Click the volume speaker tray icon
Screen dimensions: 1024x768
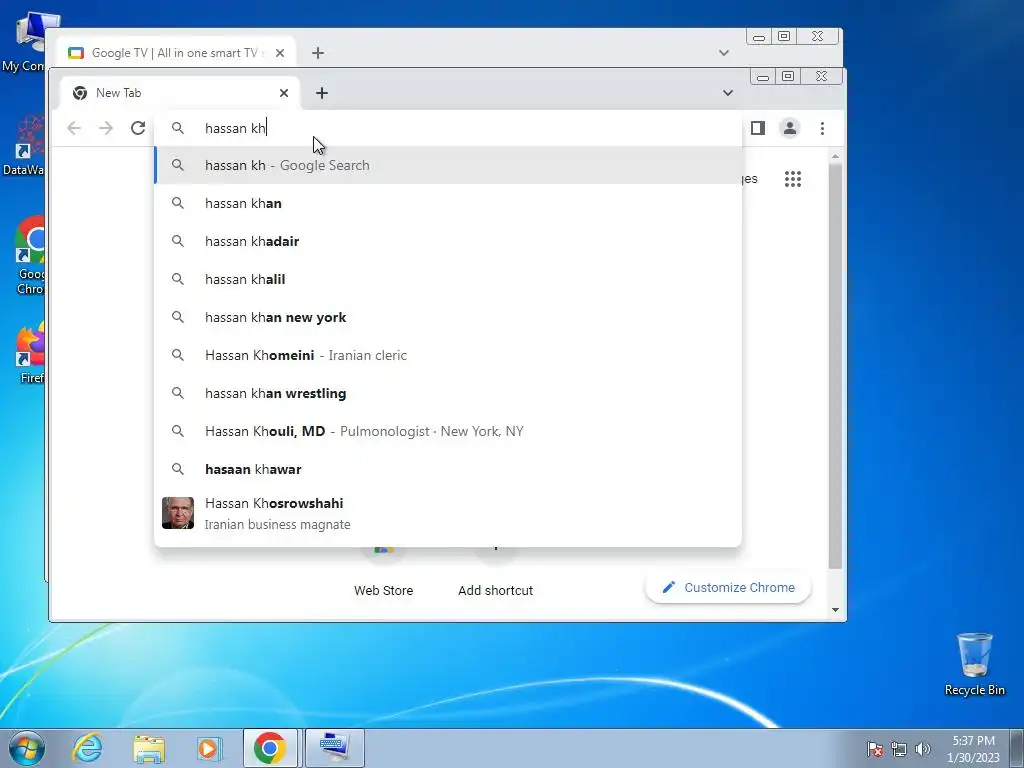[x=922, y=749]
